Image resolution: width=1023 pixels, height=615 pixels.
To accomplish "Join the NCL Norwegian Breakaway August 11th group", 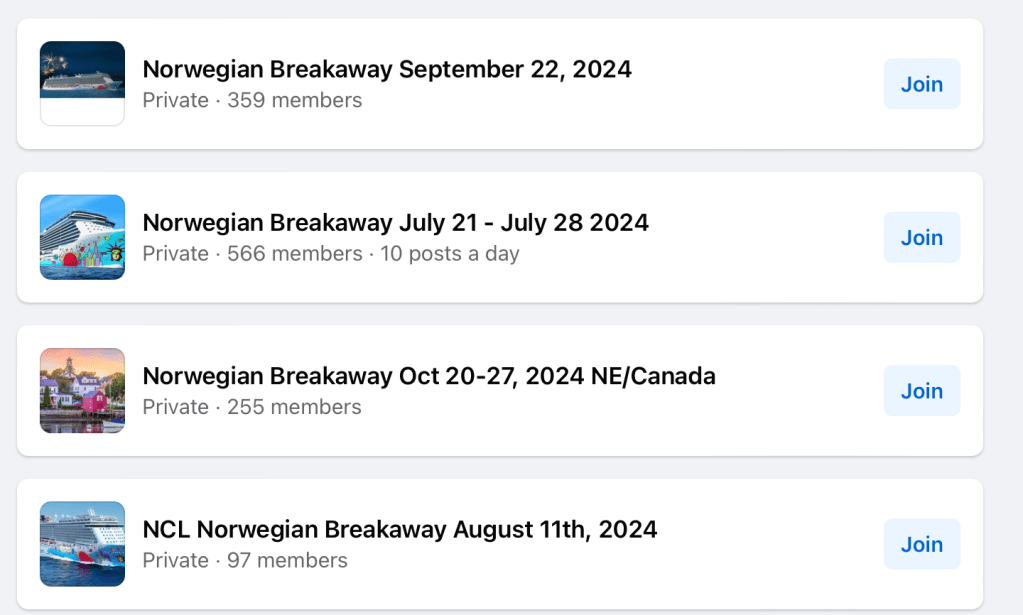I will (921, 544).
